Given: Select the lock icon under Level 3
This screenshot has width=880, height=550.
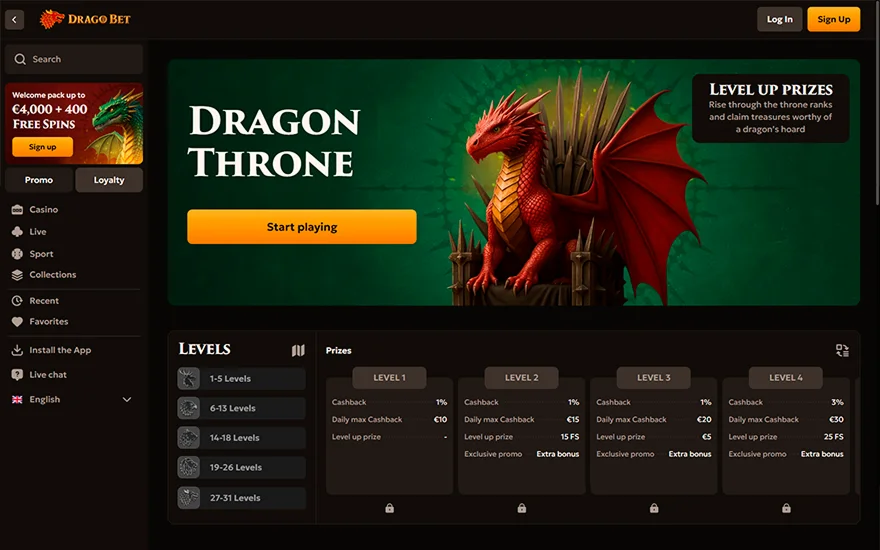Looking at the screenshot, I should click(654, 508).
